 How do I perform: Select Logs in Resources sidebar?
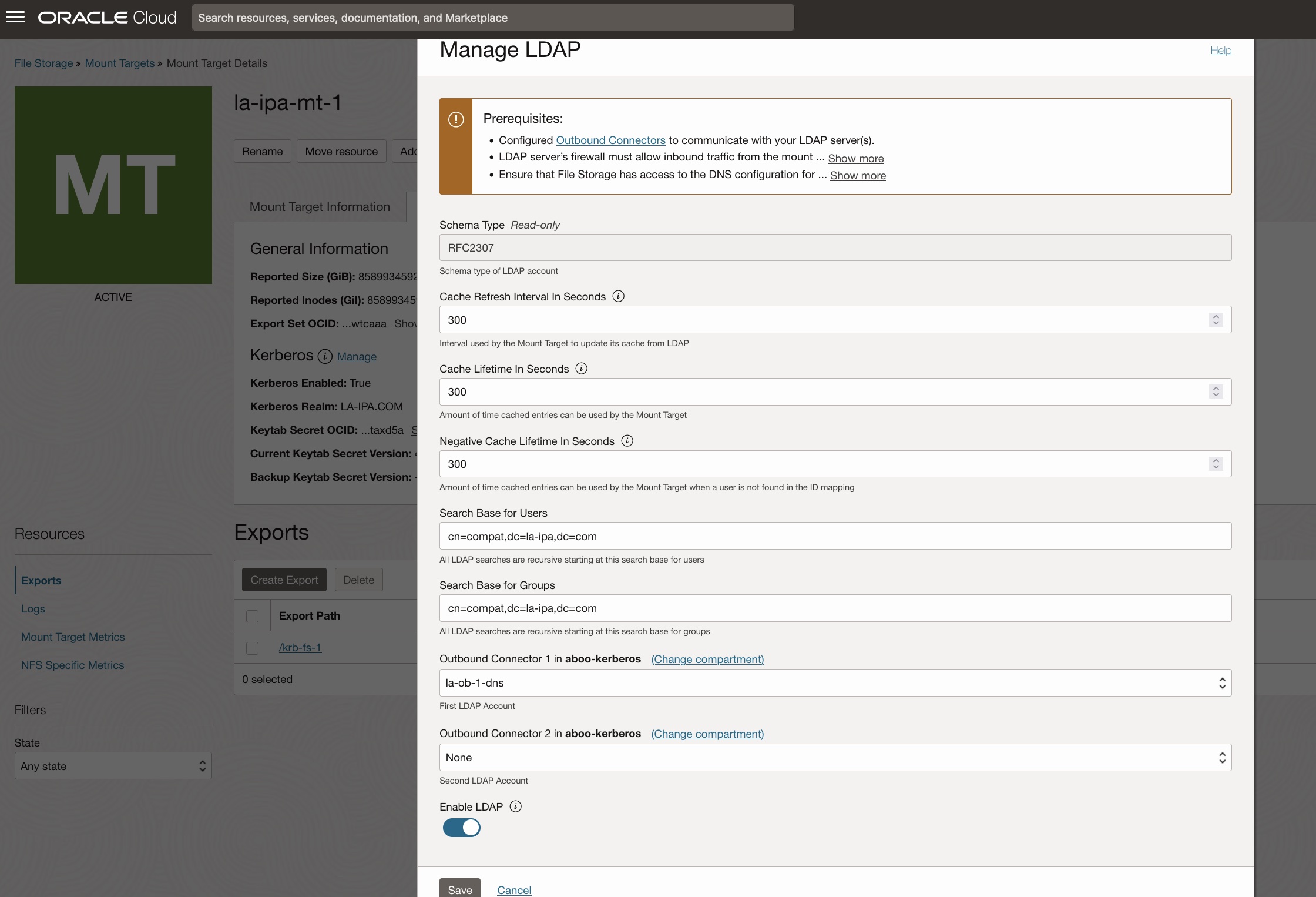coord(33,608)
